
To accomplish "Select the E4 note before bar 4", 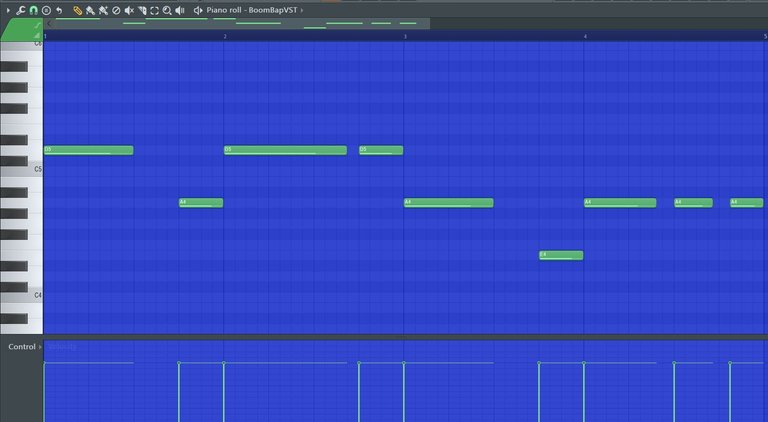I will pyautogui.click(x=561, y=255).
